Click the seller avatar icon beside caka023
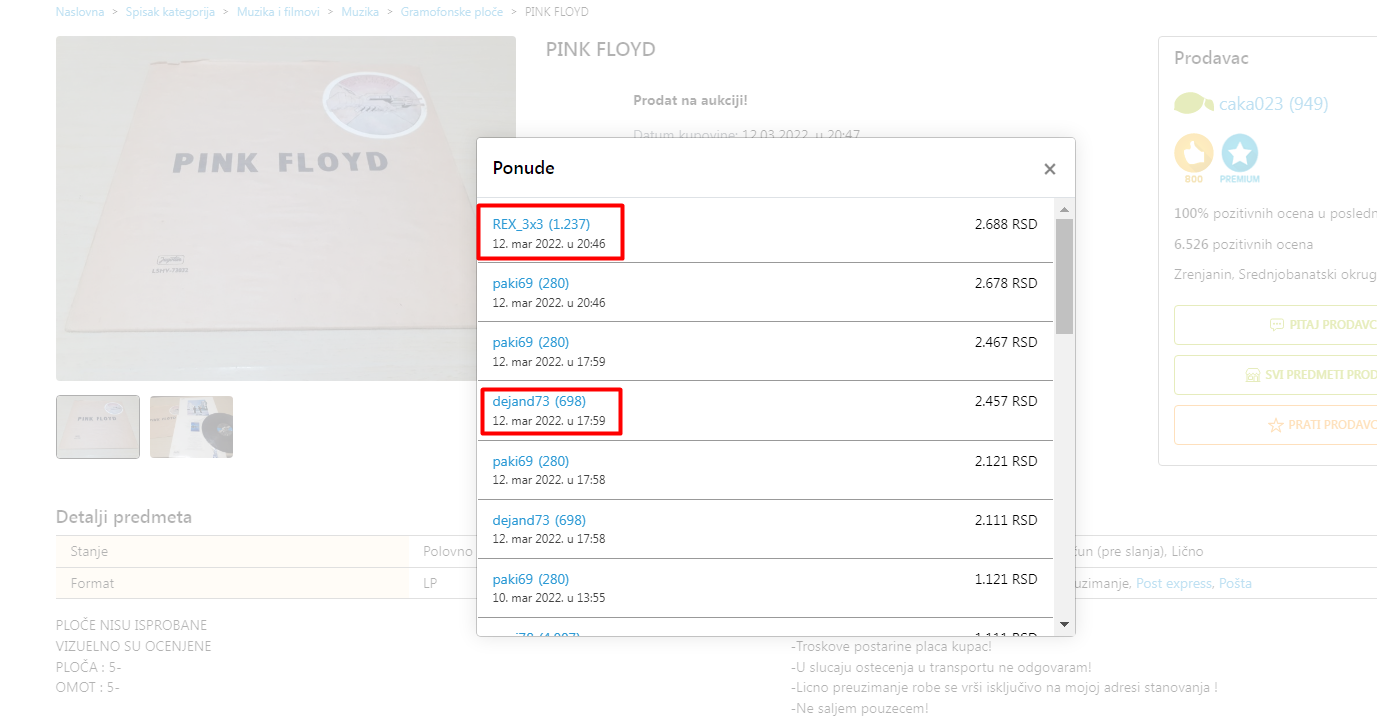Image resolution: width=1377 pixels, height=723 pixels. 1193,103
